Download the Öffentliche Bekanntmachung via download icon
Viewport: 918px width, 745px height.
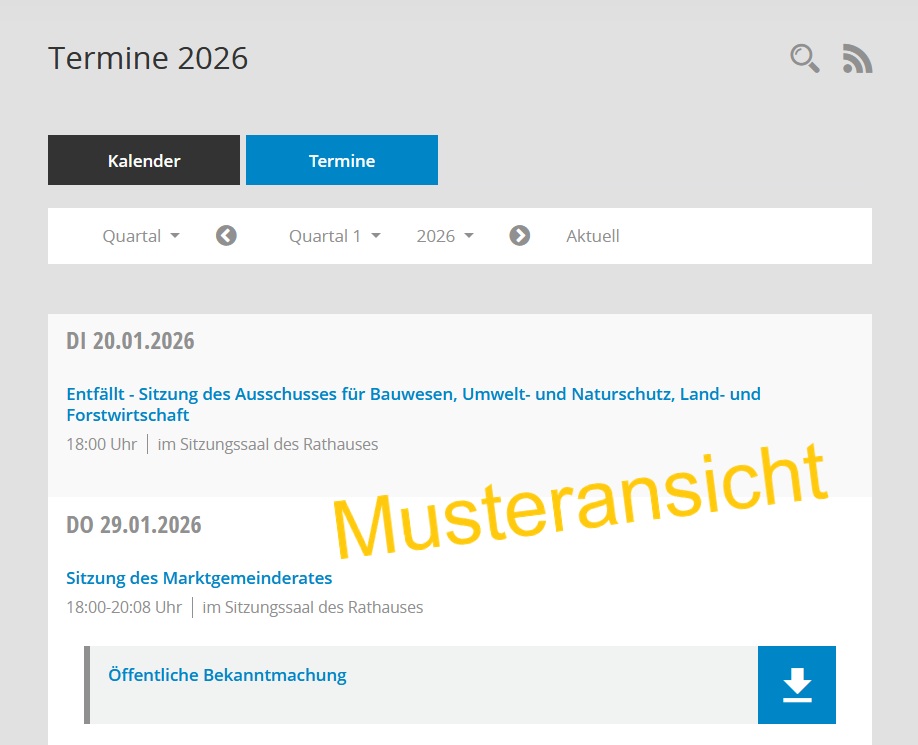(x=797, y=685)
